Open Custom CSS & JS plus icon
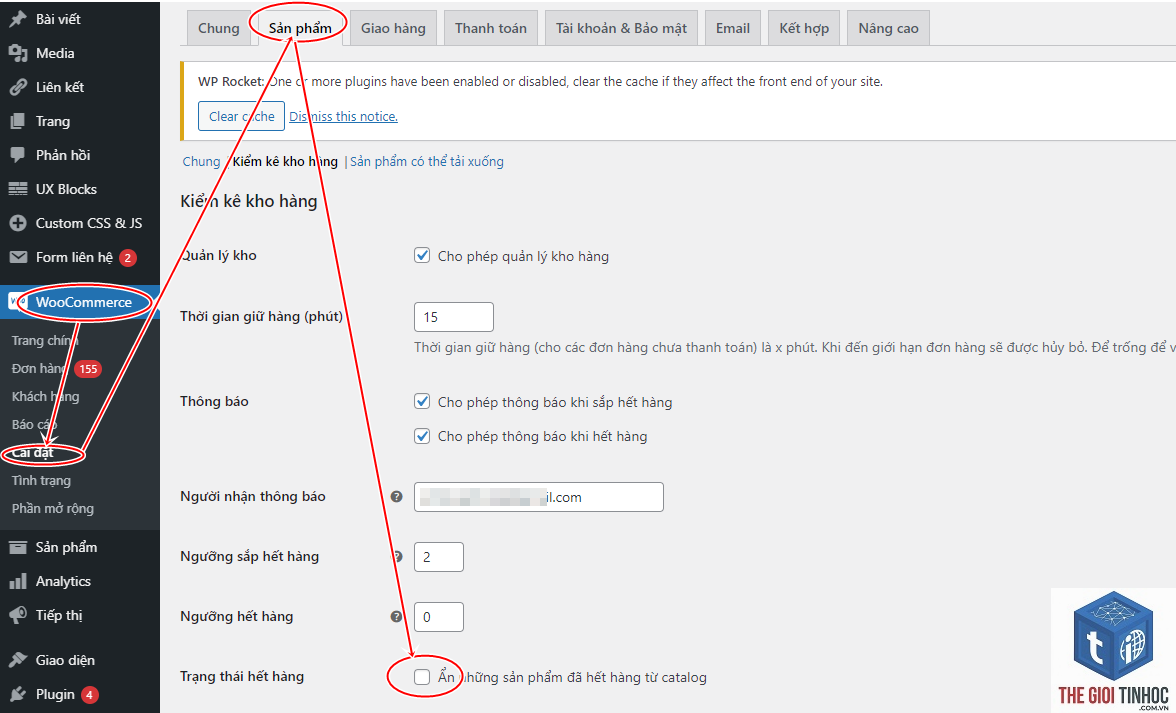Screen dimensions: 1176x713 tap(18, 223)
